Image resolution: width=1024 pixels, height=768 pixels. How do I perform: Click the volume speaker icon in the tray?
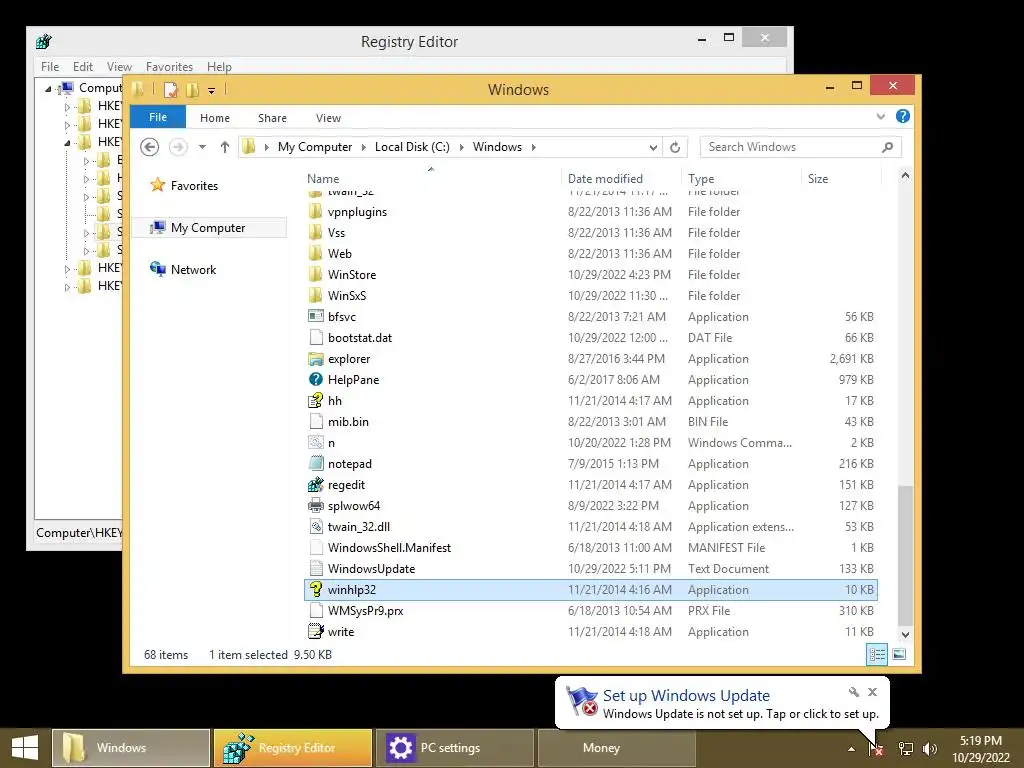[930, 748]
